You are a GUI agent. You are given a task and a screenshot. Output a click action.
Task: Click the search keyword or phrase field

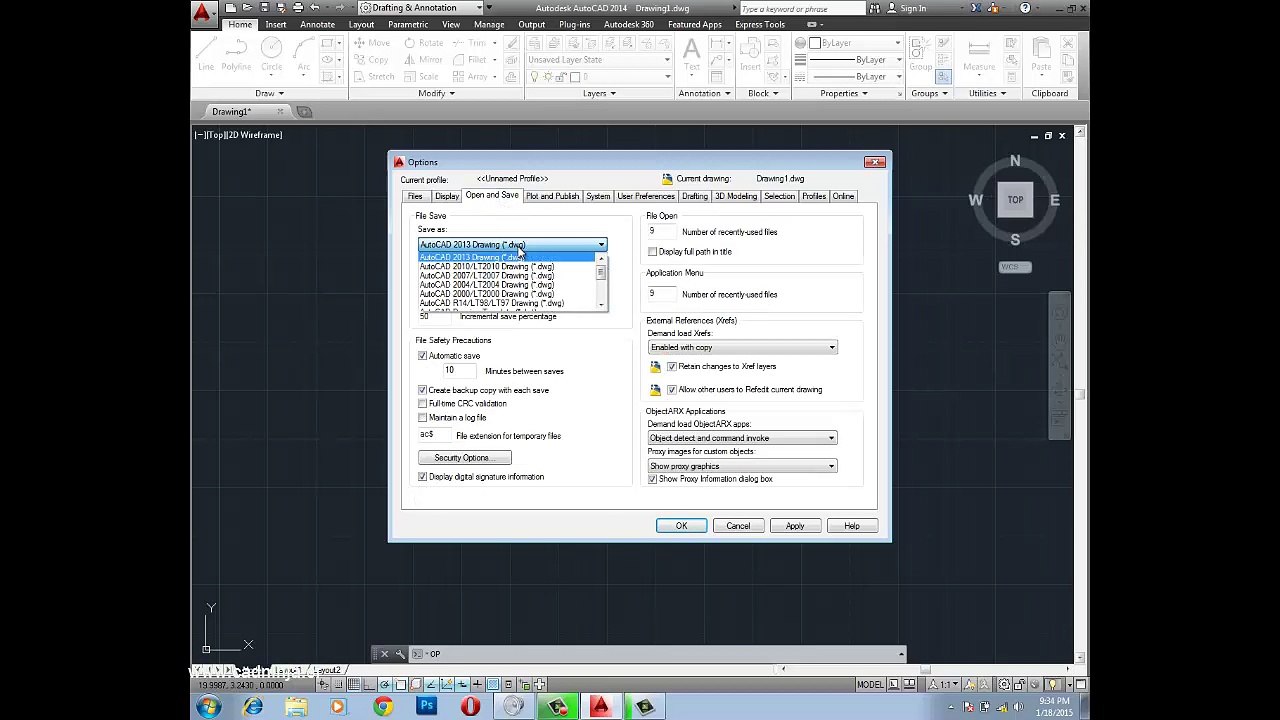pos(802,8)
